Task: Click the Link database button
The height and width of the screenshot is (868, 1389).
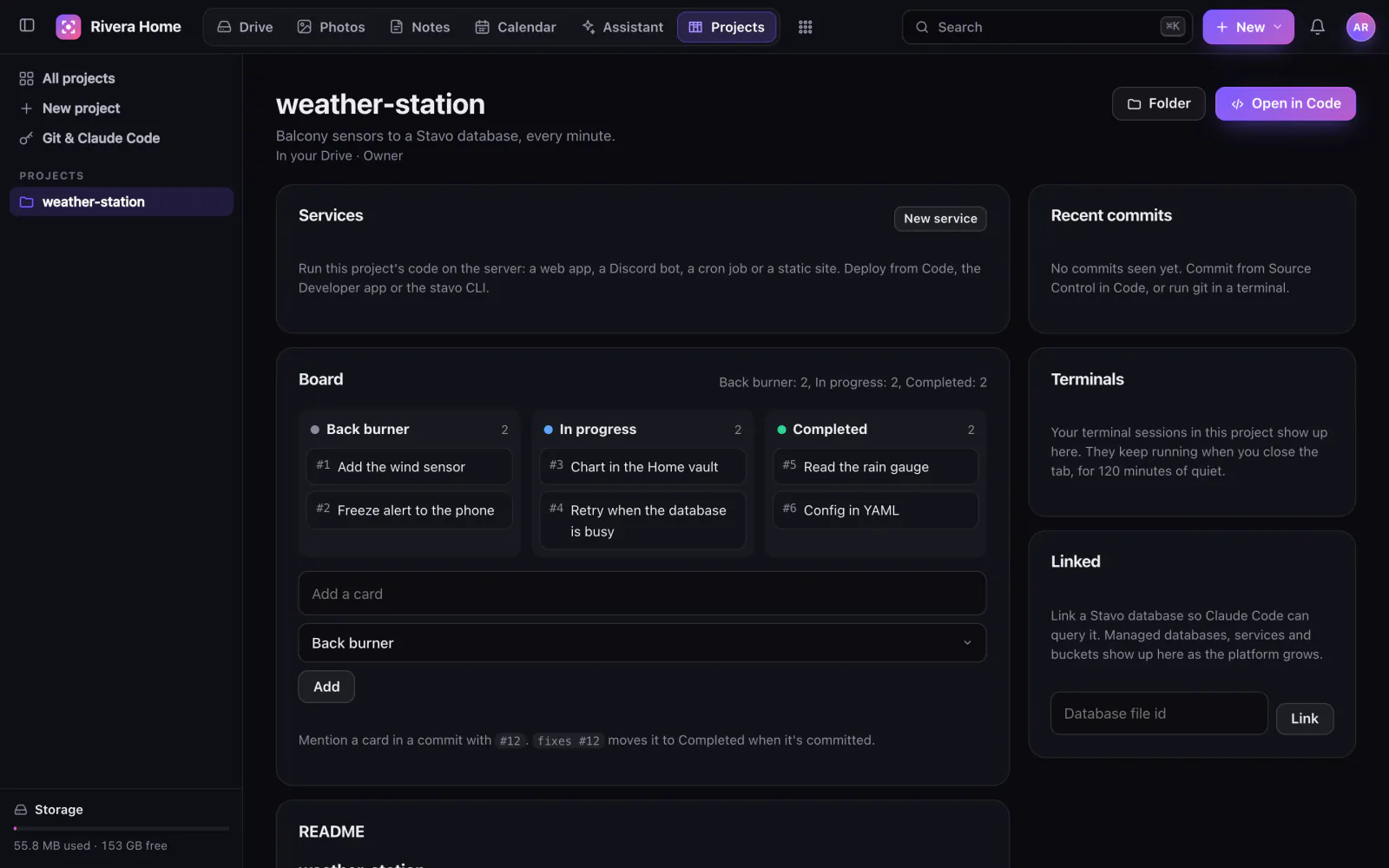Action: 1304,719
